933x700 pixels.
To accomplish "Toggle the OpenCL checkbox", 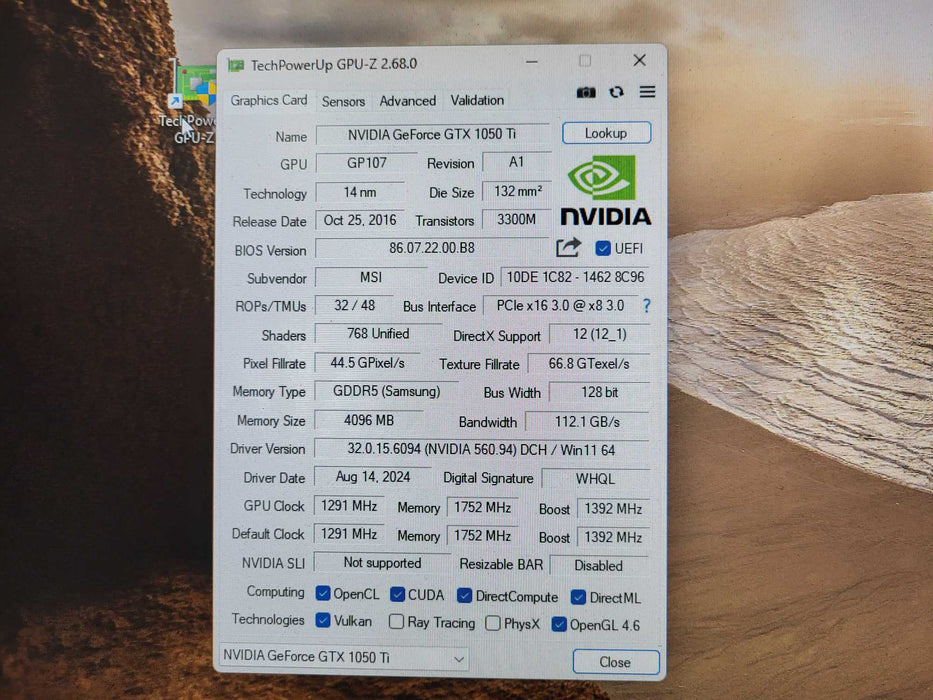I will pyautogui.click(x=323, y=593).
